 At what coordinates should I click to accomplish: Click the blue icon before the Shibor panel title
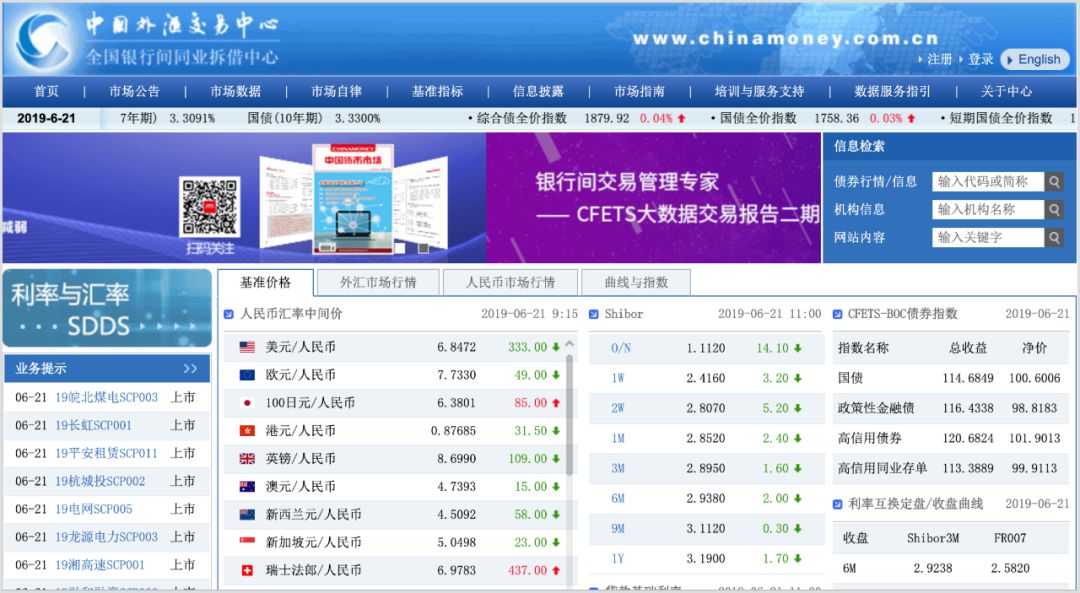click(594, 313)
